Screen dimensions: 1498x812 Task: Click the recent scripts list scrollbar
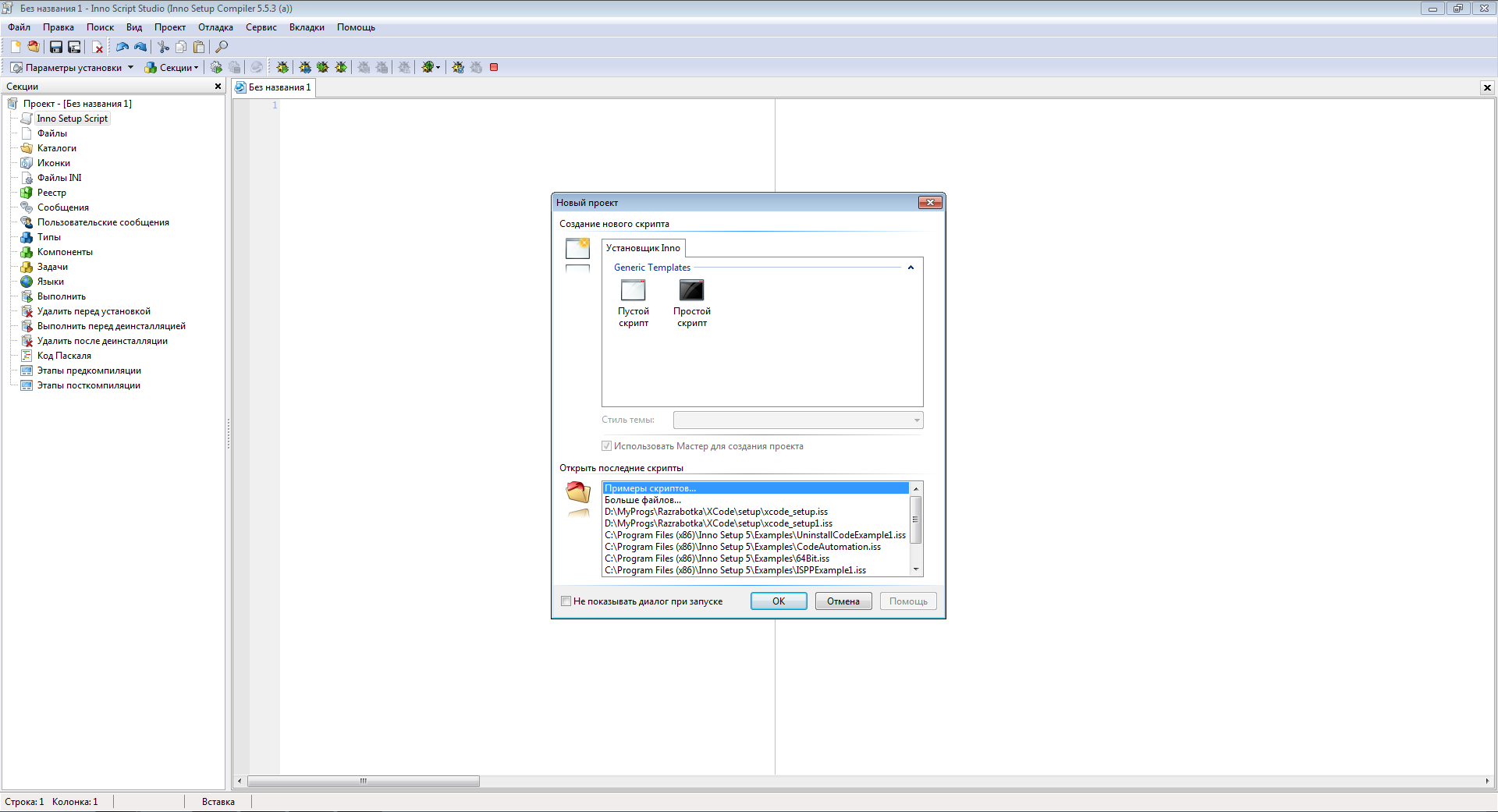[916, 520]
